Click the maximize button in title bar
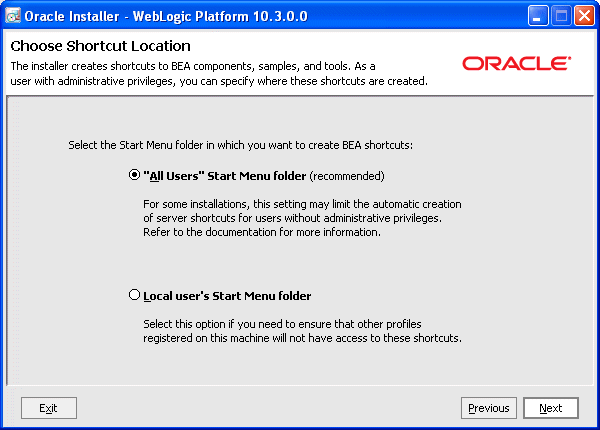The image size is (600, 430). pyautogui.click(x=561, y=16)
